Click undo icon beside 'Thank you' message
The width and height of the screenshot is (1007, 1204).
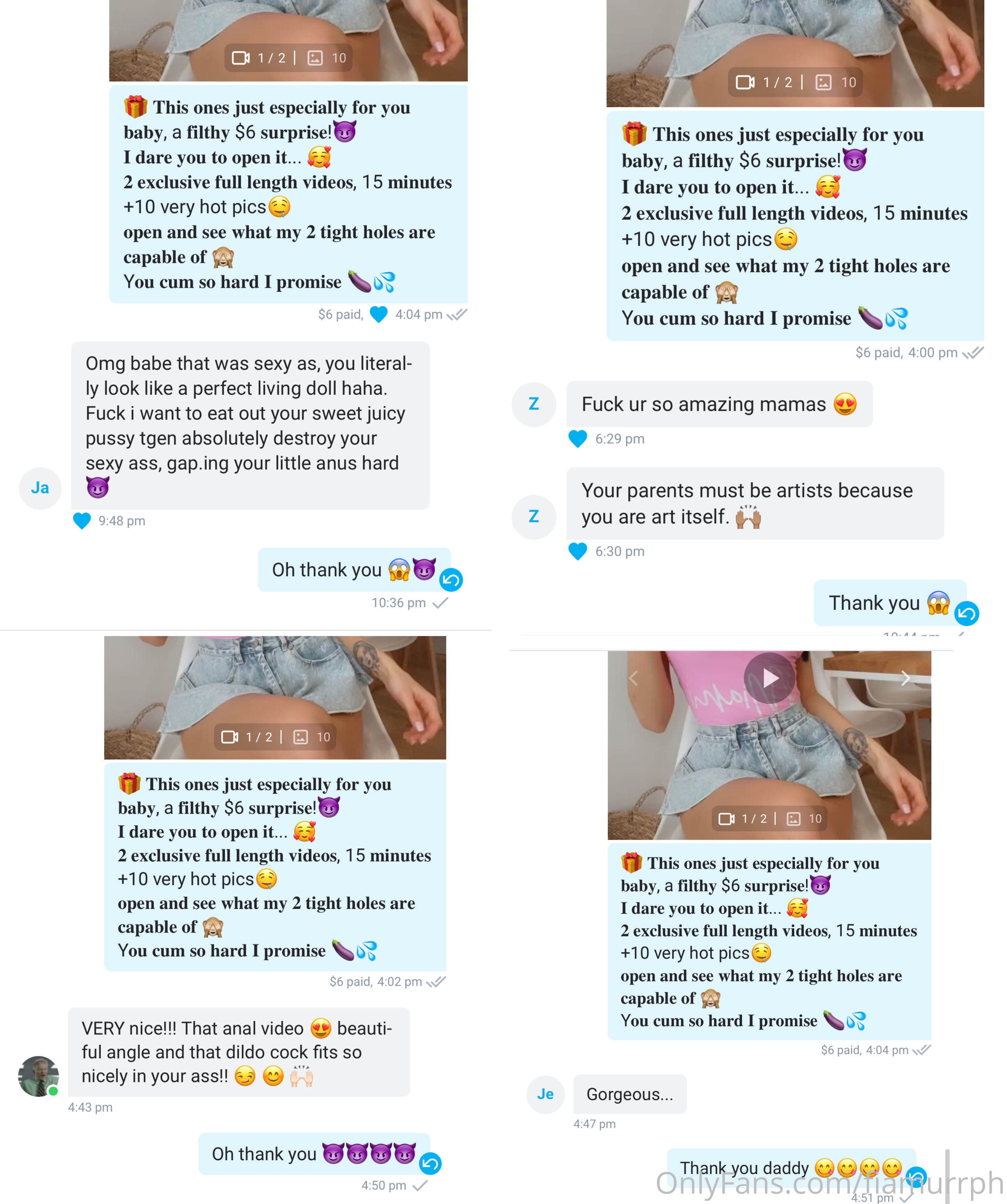click(x=966, y=613)
